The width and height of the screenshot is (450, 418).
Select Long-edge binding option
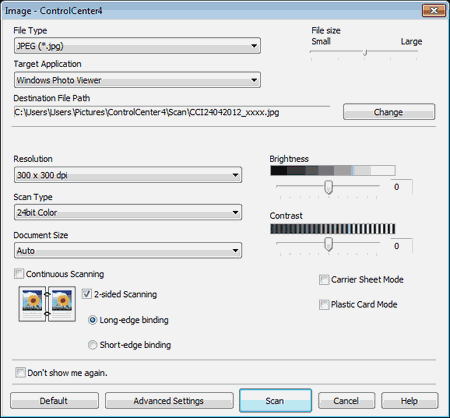(x=92, y=320)
